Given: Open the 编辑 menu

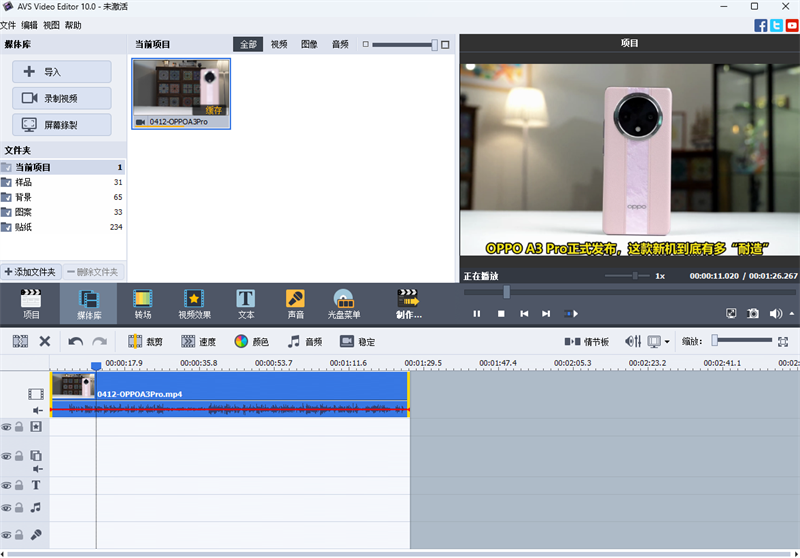Looking at the screenshot, I should coord(30,25).
